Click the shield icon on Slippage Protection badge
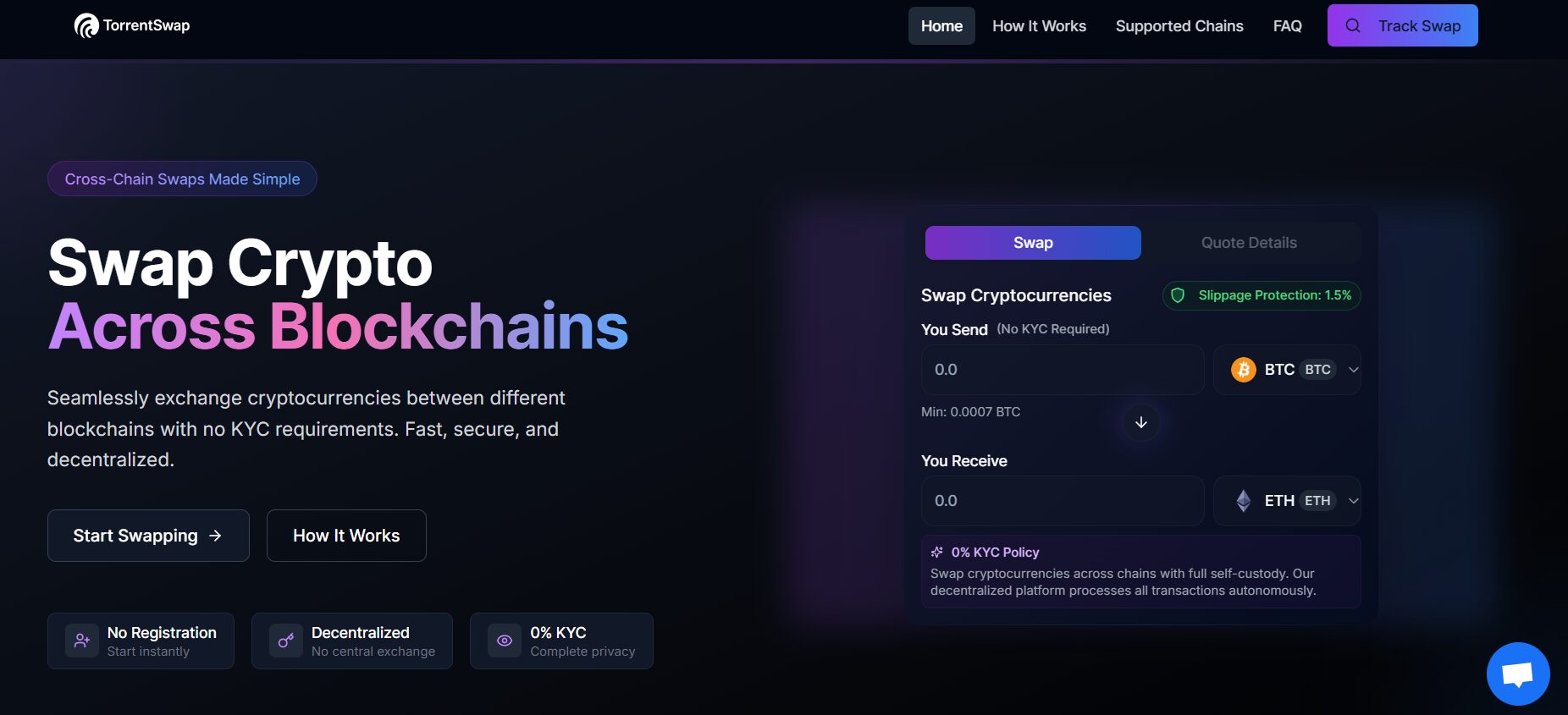Screen dimensions: 1568x715 pyautogui.click(x=1178, y=295)
